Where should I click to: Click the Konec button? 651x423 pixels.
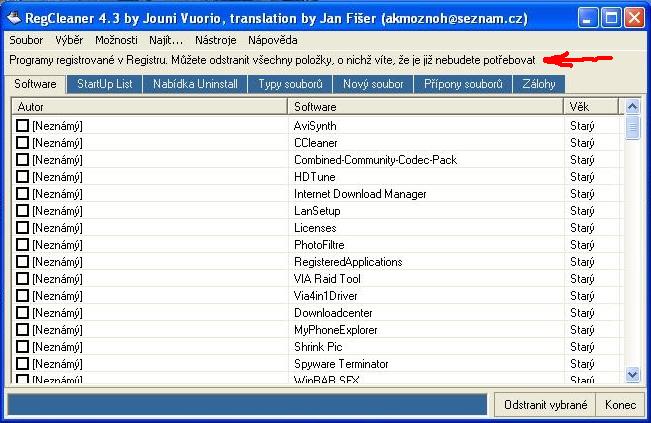click(620, 404)
